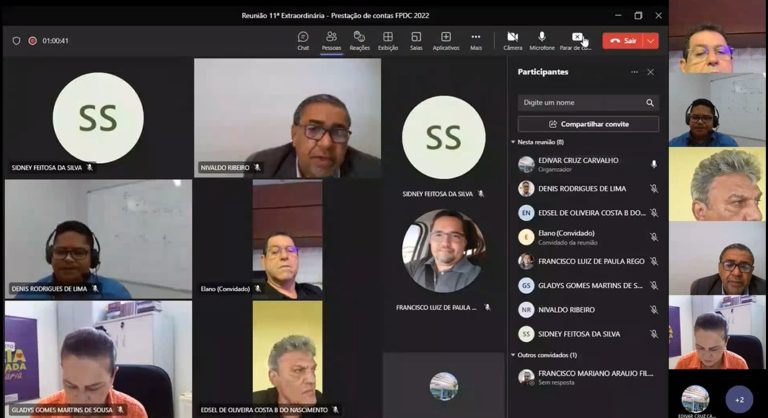Select FRANCISCO LUIZ DE PAULA REGO in list
Image resolution: width=768 pixels, height=418 pixels.
588,261
